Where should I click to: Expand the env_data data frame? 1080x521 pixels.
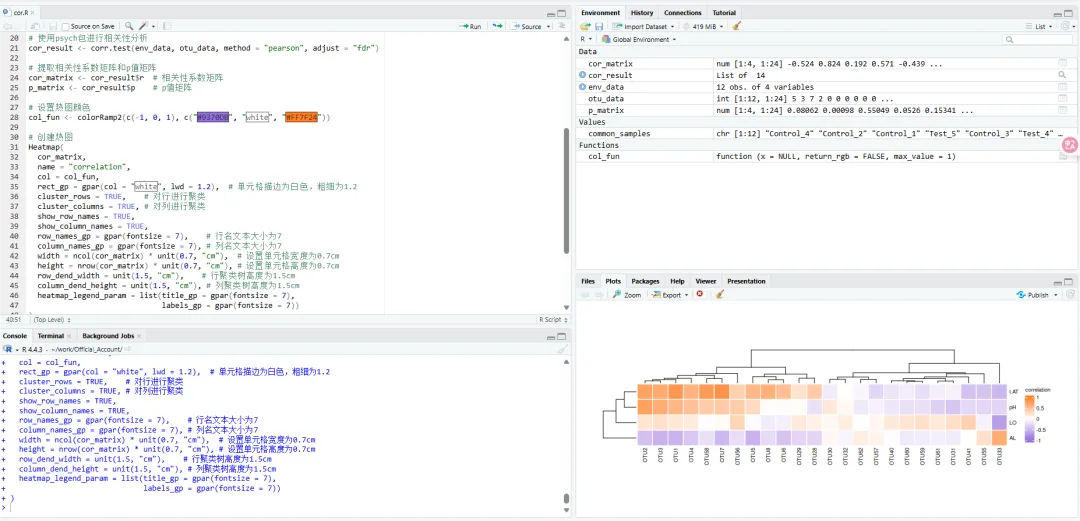(583, 87)
